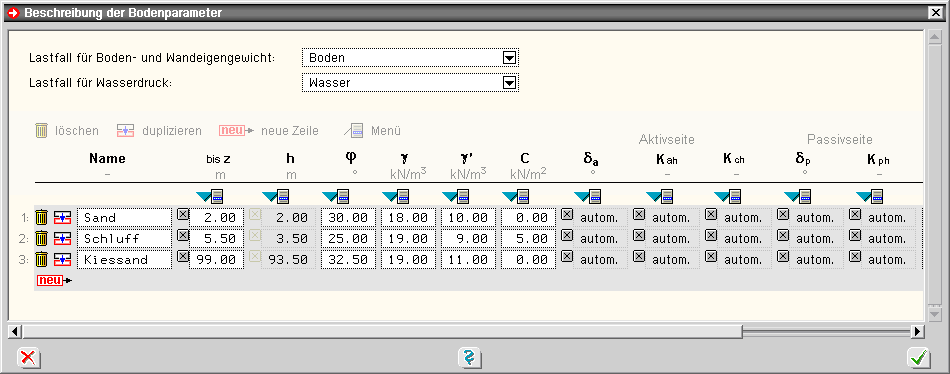Click trash icon for Kiessand row

tap(41, 259)
